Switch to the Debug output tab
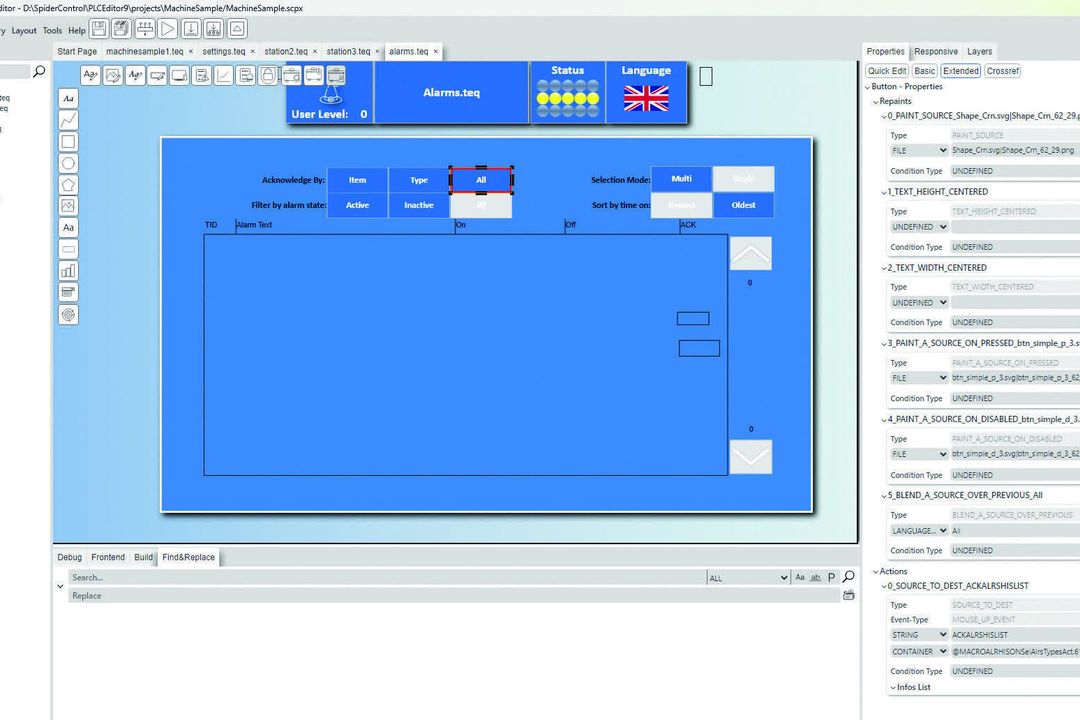The width and height of the screenshot is (1080, 720). point(70,557)
